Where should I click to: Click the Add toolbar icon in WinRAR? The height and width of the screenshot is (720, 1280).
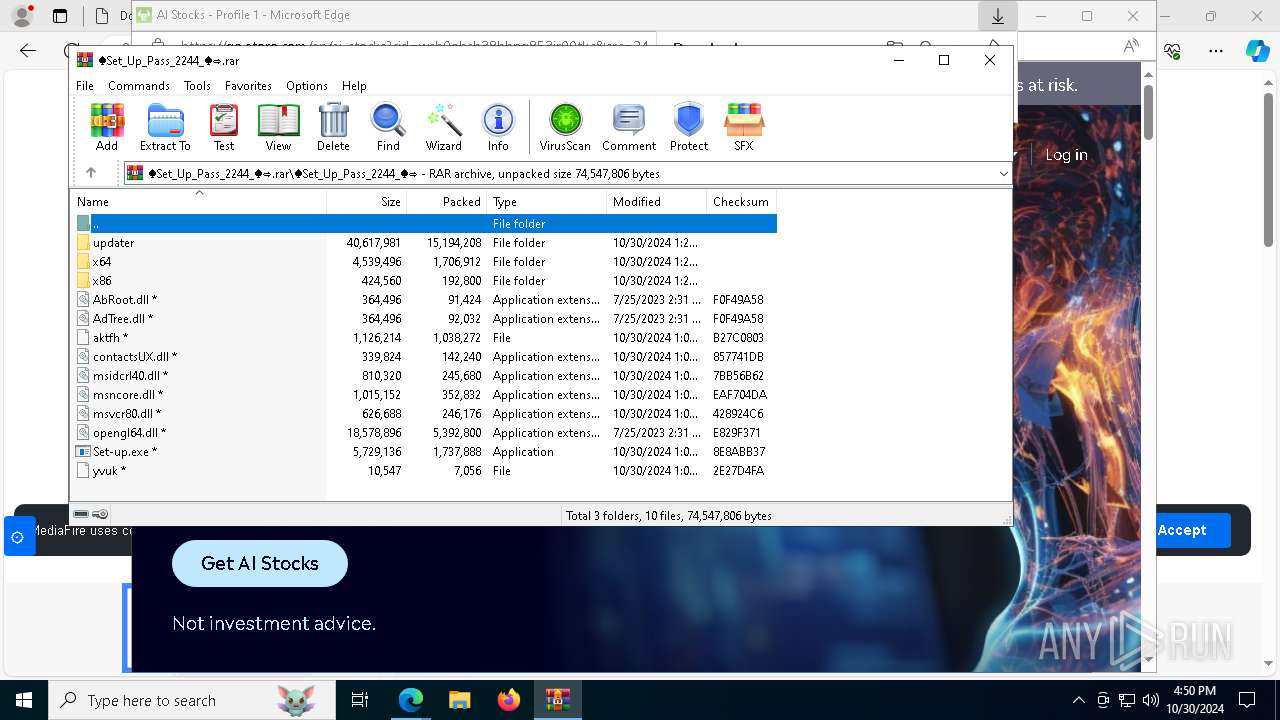pos(107,127)
